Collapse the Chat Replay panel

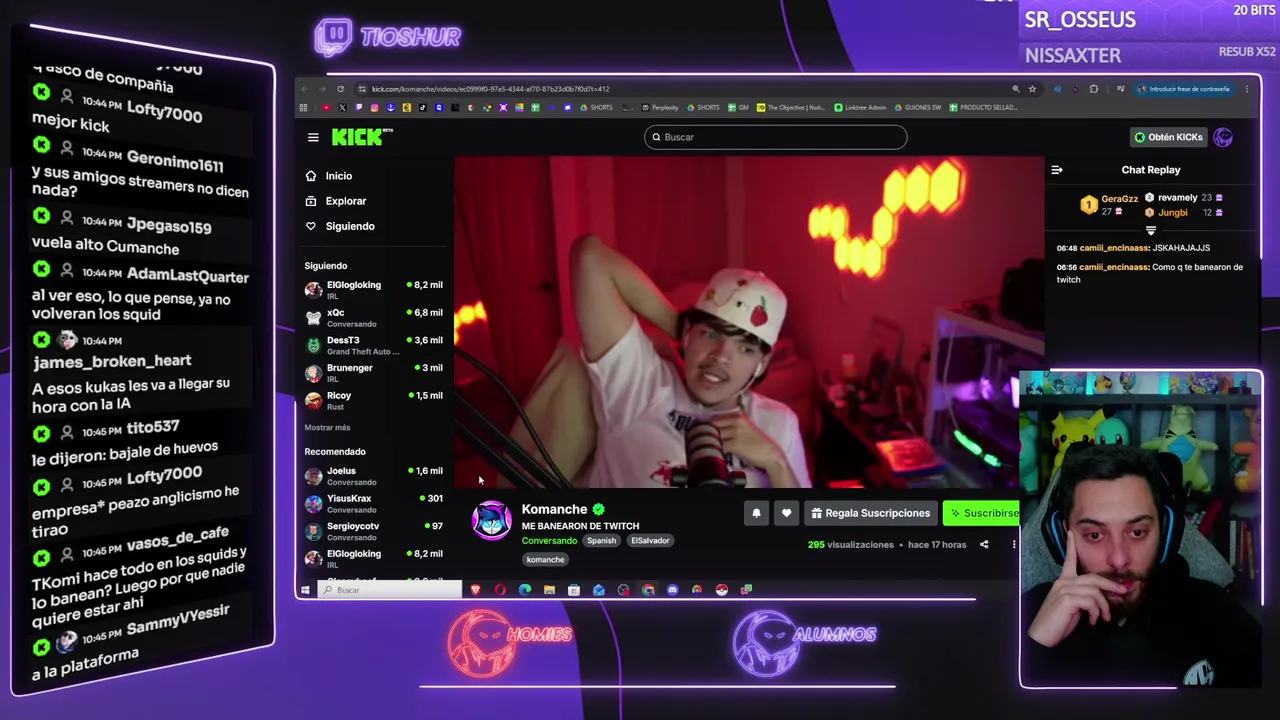point(1057,170)
